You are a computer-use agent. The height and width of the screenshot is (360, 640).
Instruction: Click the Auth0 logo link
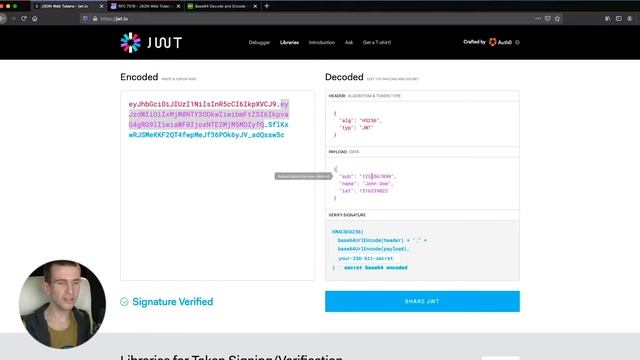point(500,42)
